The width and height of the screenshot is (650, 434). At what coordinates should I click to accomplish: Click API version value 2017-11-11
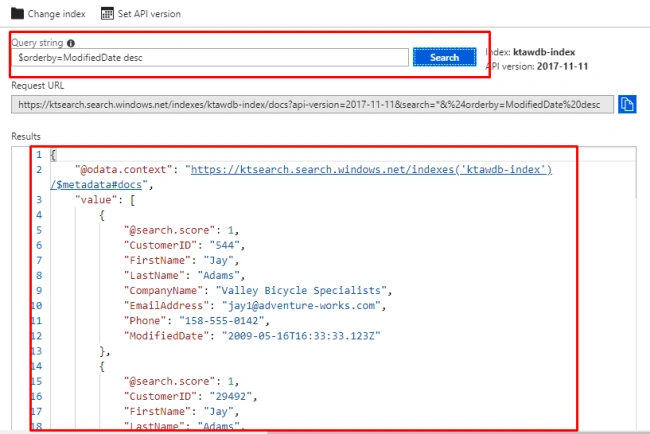[x=562, y=66]
